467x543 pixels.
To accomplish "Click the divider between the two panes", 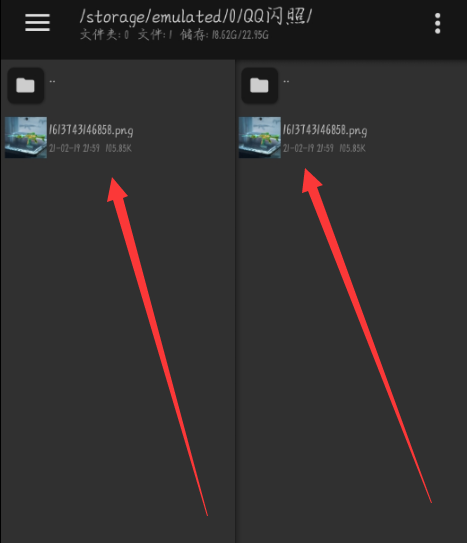I will [235, 301].
